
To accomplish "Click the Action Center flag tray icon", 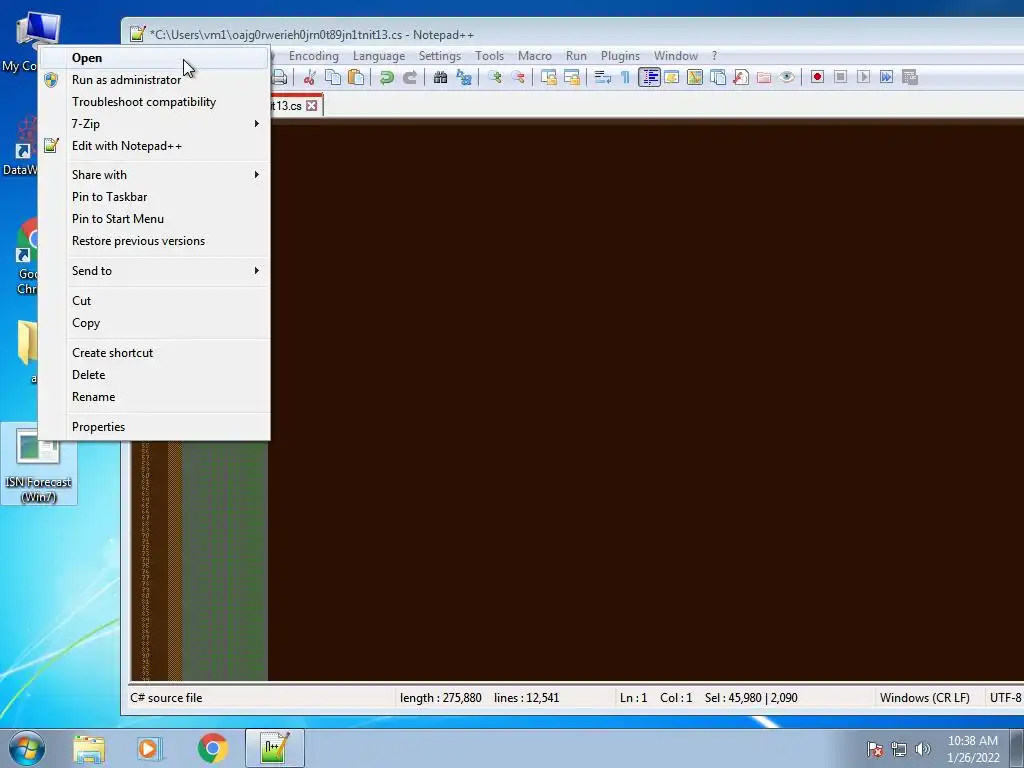I will [875, 749].
